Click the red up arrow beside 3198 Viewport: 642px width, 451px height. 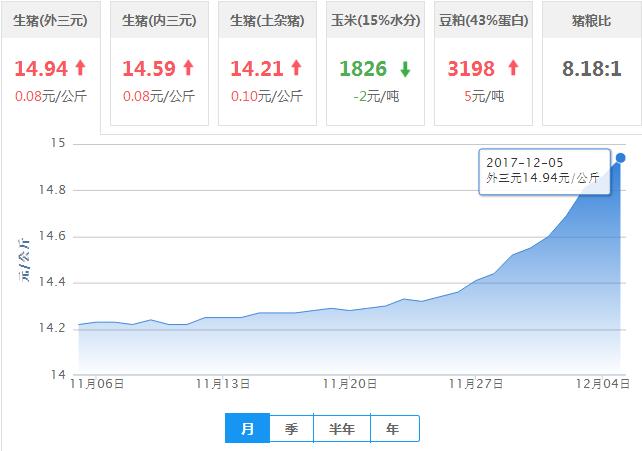coord(513,68)
